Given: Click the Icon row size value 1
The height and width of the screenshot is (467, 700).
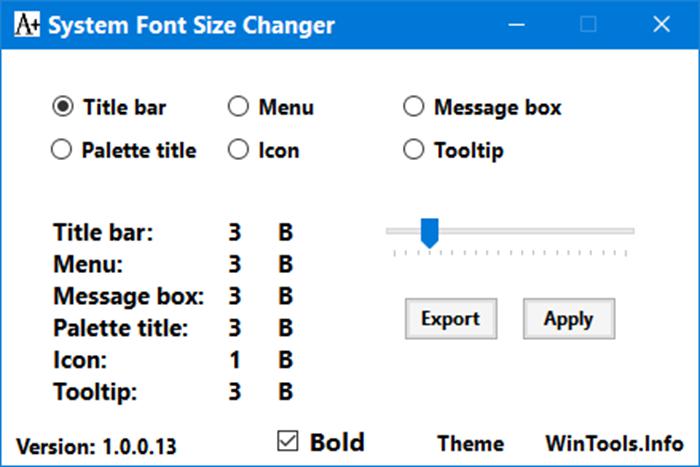Looking at the screenshot, I should pyautogui.click(x=235, y=360).
